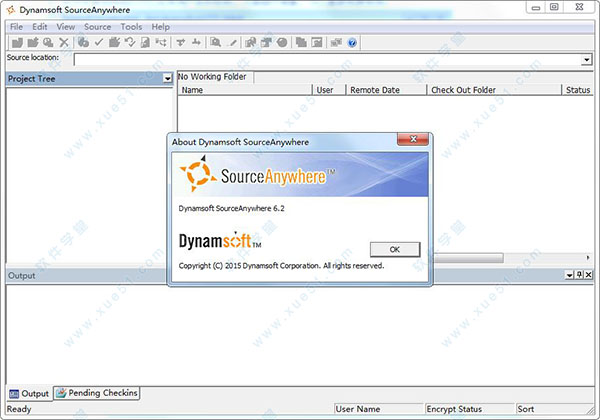
Task: Click the toolbar icon left of the help icon
Action: tap(336, 42)
